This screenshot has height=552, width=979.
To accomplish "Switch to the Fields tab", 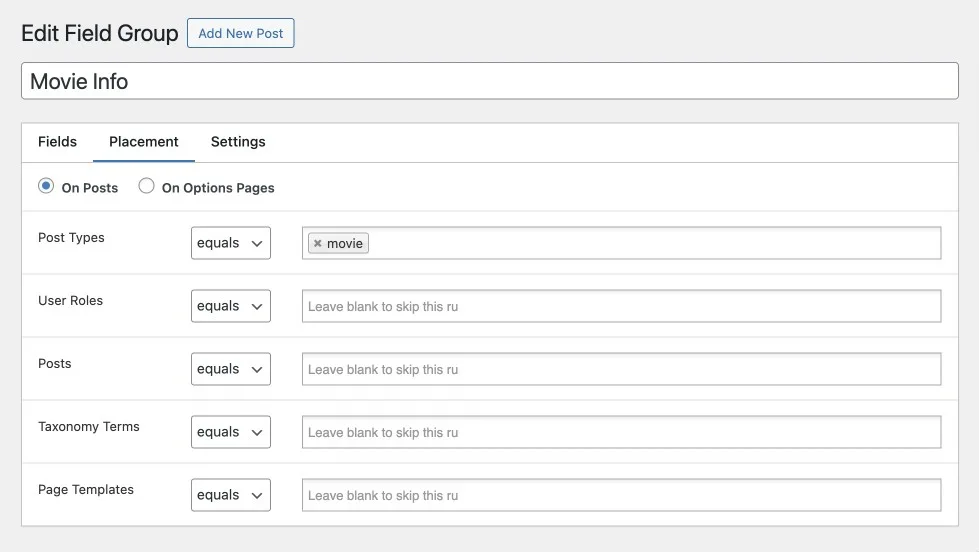I will [x=57, y=142].
